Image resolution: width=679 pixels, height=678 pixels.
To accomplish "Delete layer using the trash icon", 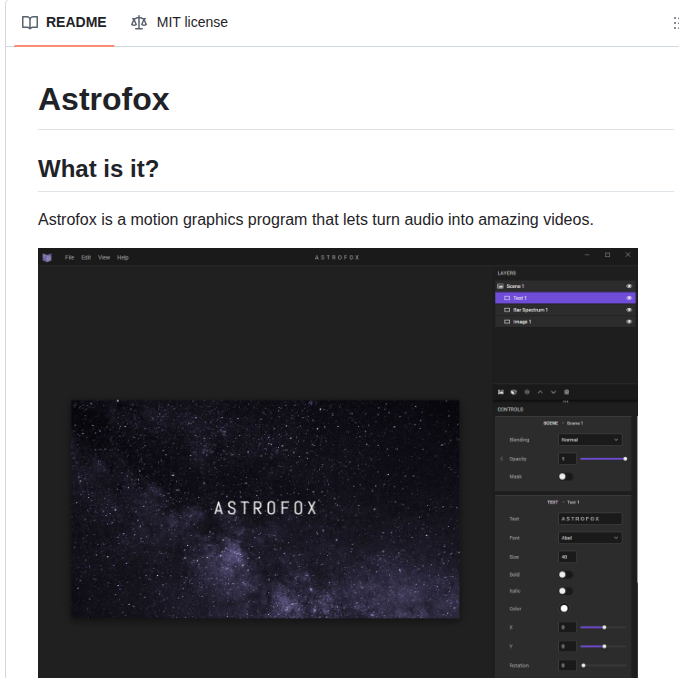I will tap(566, 392).
